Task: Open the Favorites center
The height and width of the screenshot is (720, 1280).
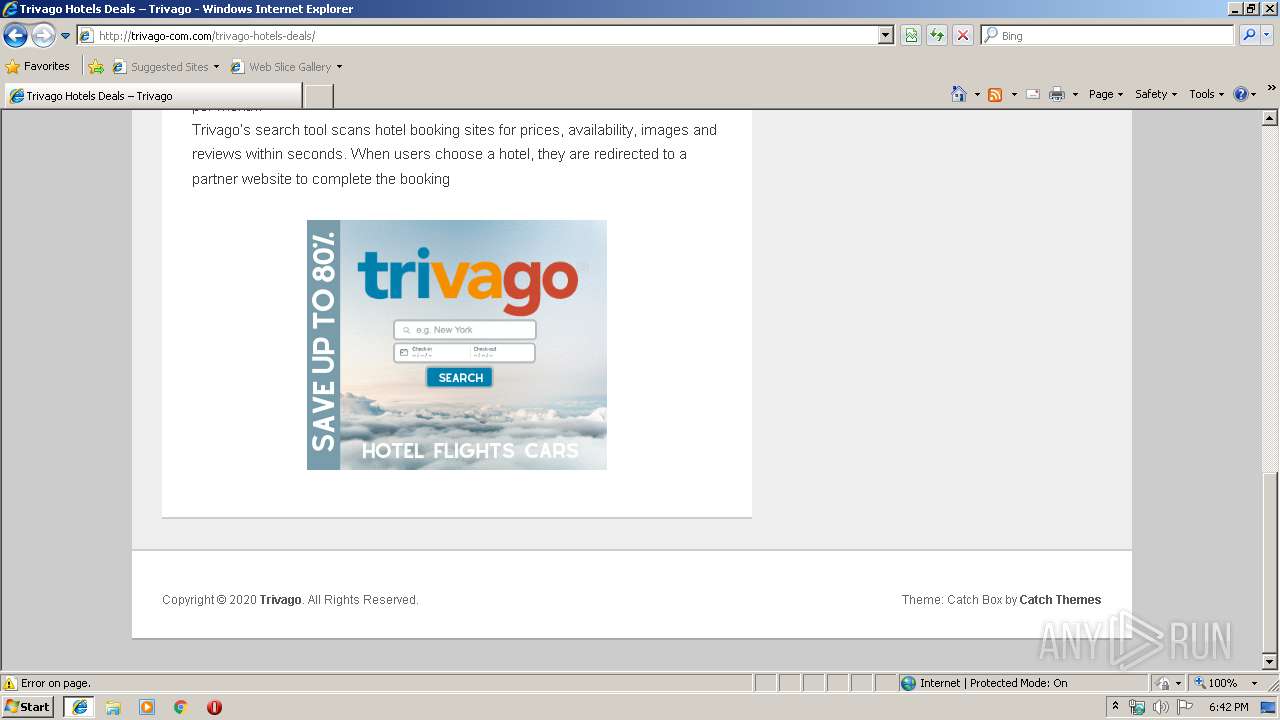Action: pos(38,67)
